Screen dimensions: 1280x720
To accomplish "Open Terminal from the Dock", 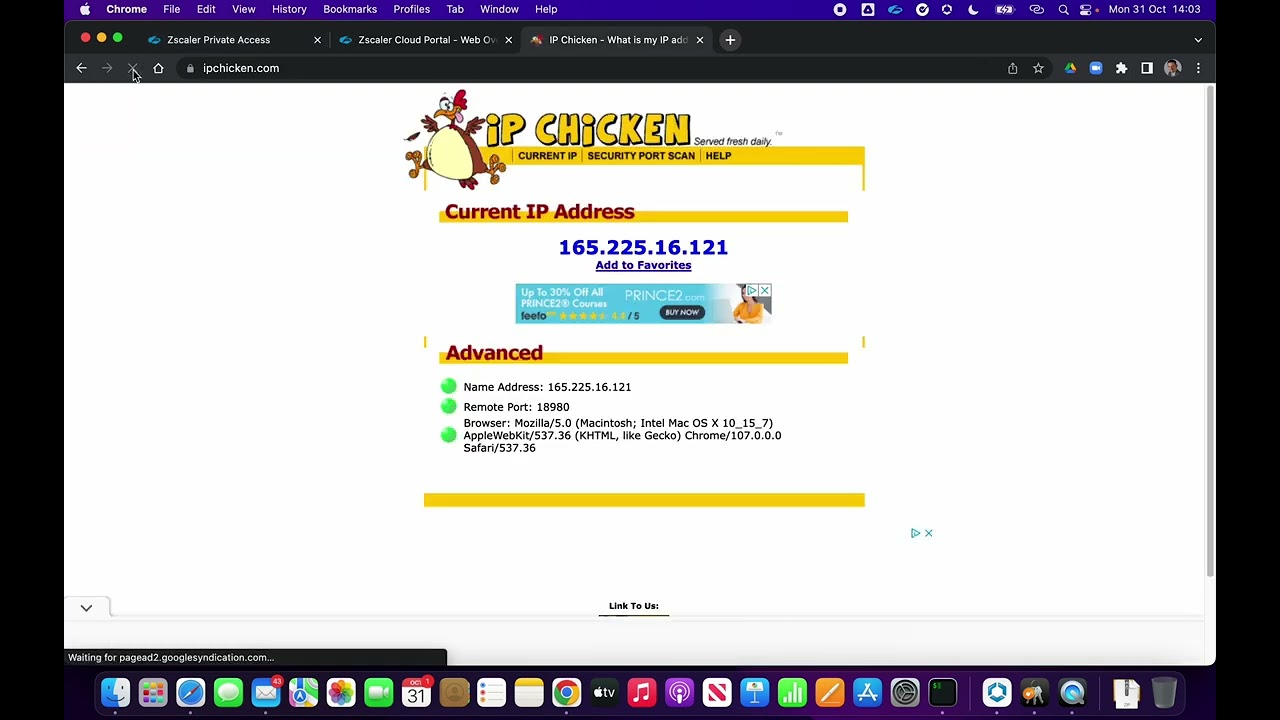I will (x=943, y=692).
